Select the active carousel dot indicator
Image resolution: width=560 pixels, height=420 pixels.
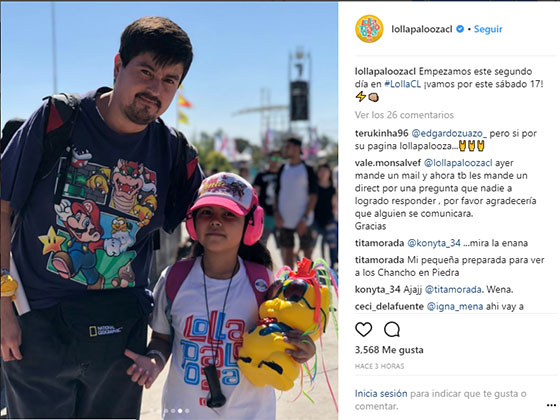[x=180, y=411]
